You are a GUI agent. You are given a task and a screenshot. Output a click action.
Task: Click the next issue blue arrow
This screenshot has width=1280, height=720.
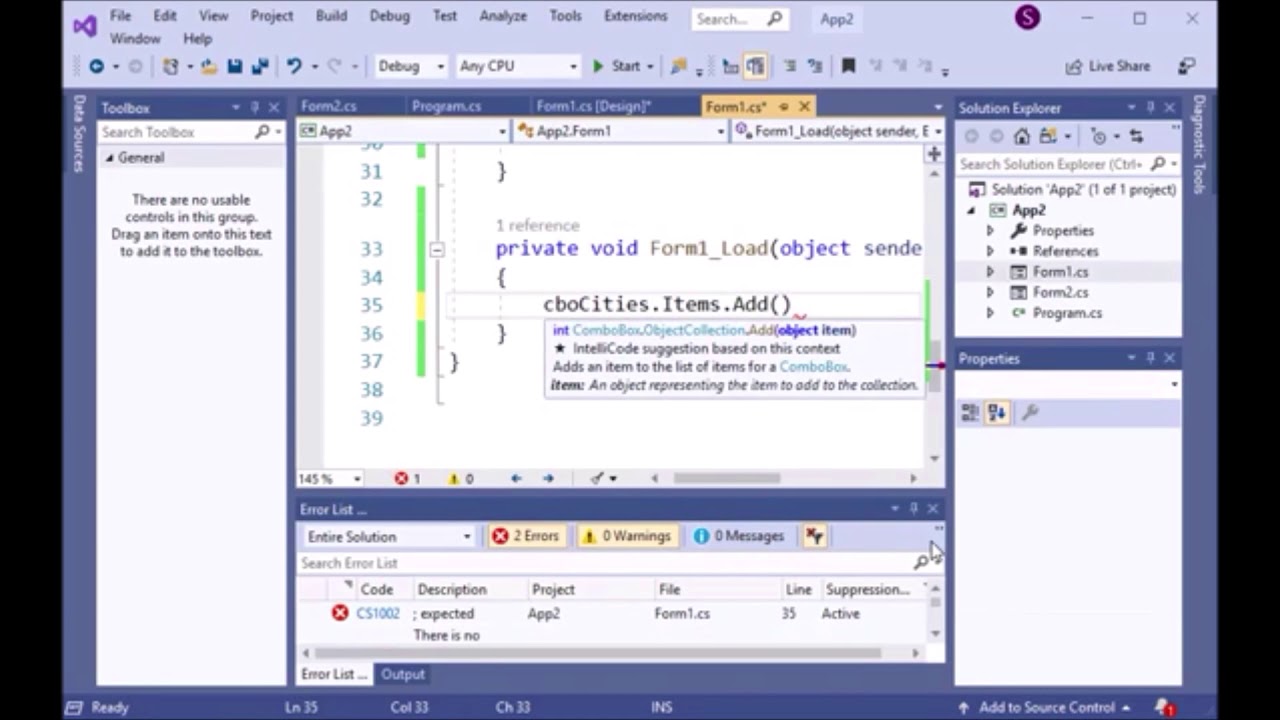548,478
